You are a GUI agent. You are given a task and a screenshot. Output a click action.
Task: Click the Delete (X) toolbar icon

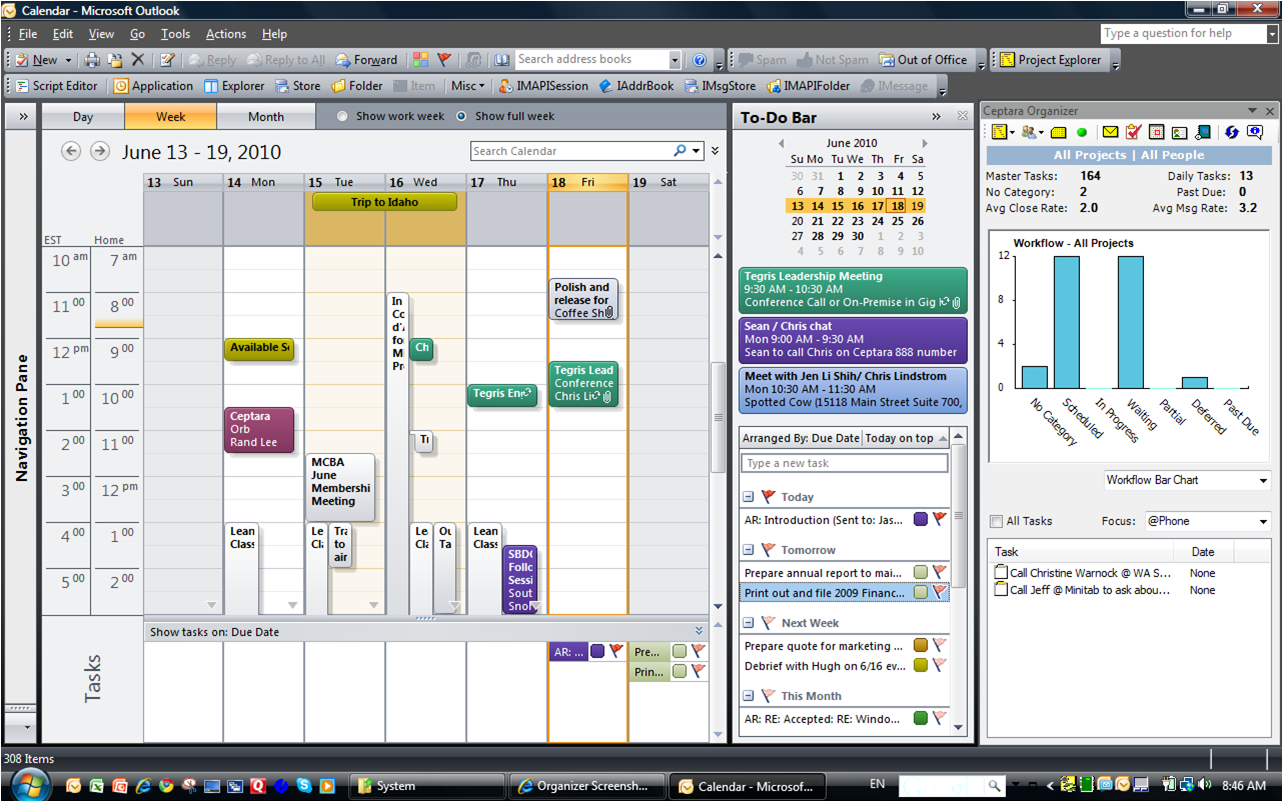[138, 60]
